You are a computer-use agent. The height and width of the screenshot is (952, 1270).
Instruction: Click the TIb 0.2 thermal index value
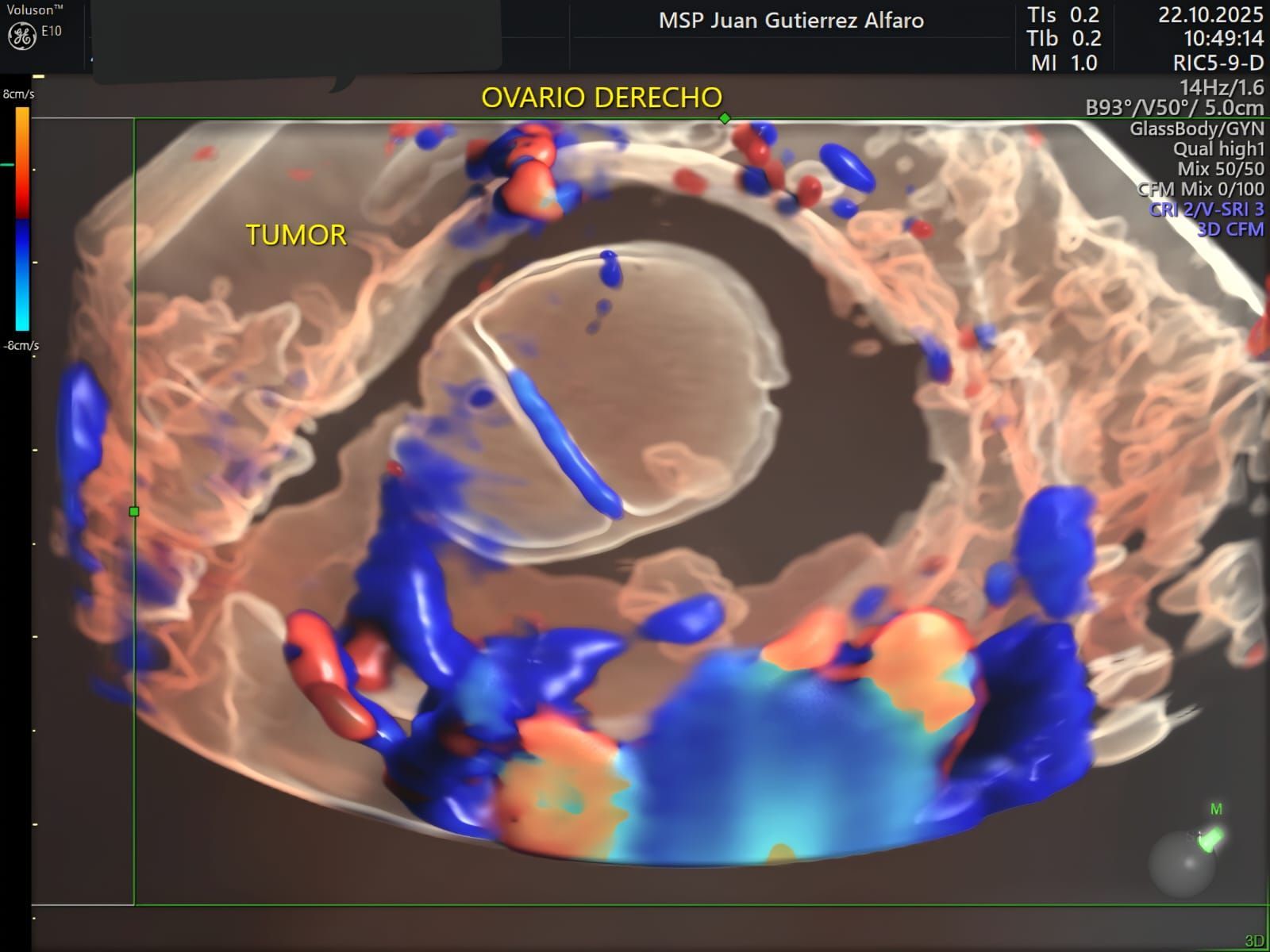(x=1064, y=39)
